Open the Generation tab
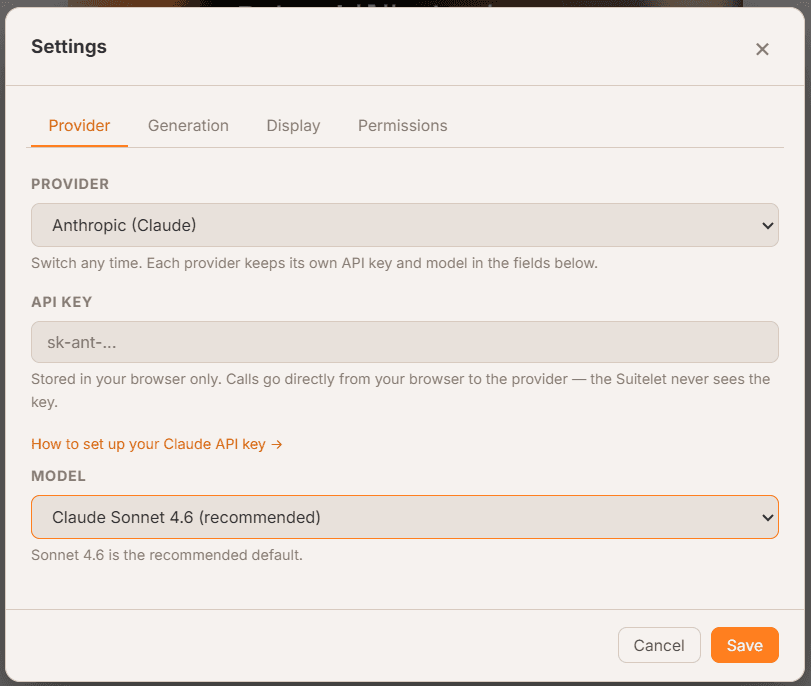The width and height of the screenshot is (811, 686). click(x=188, y=126)
